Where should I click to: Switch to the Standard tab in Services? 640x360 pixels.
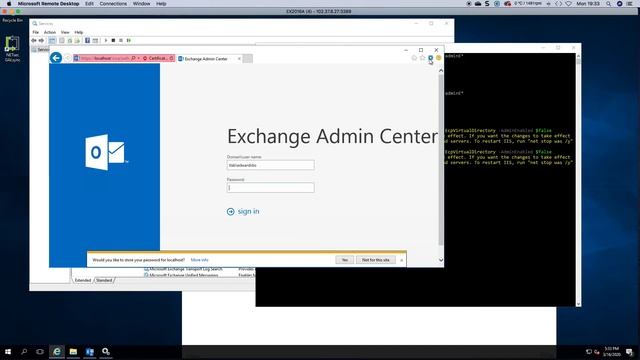pyautogui.click(x=104, y=280)
